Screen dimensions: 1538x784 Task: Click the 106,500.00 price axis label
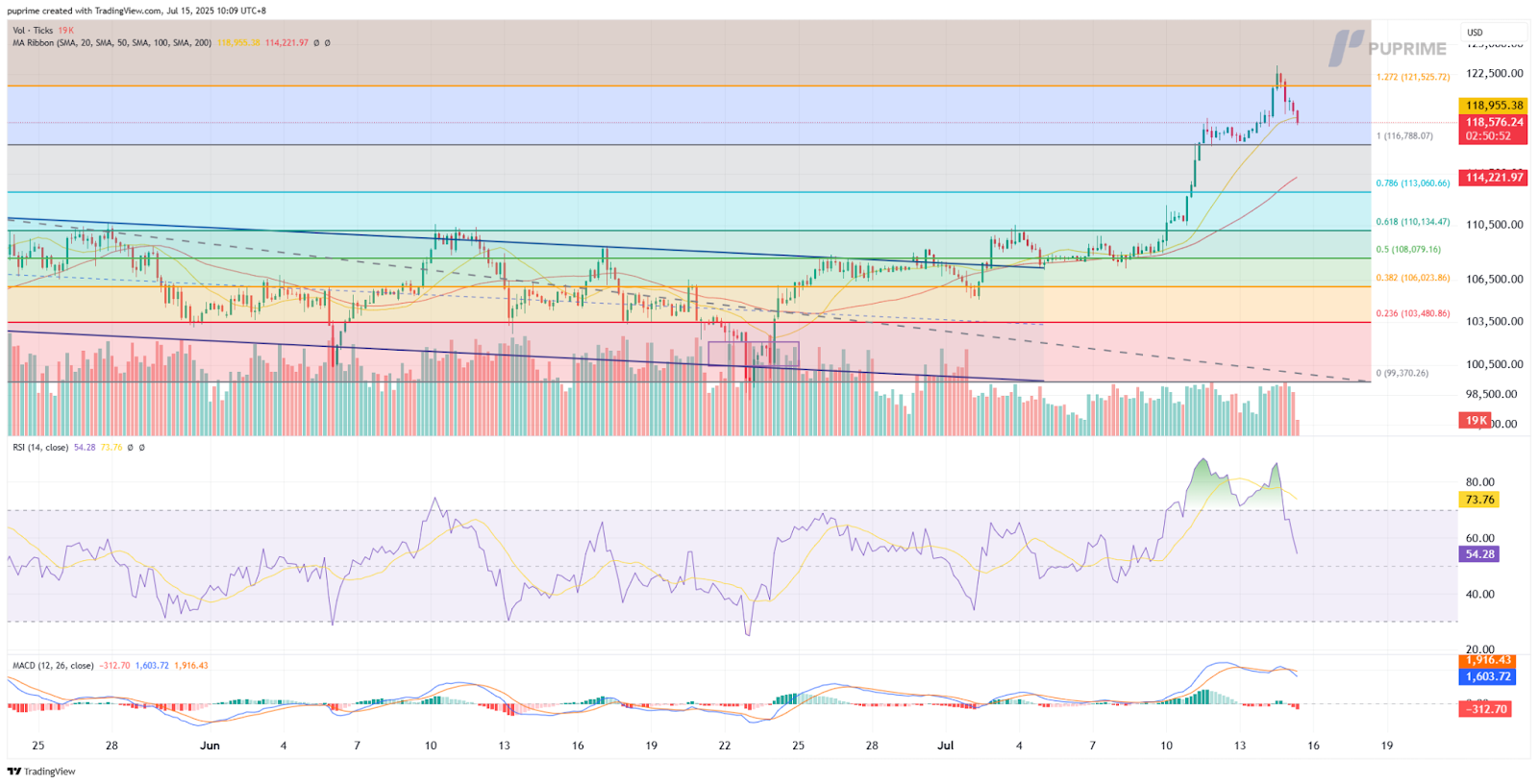(x=1494, y=280)
